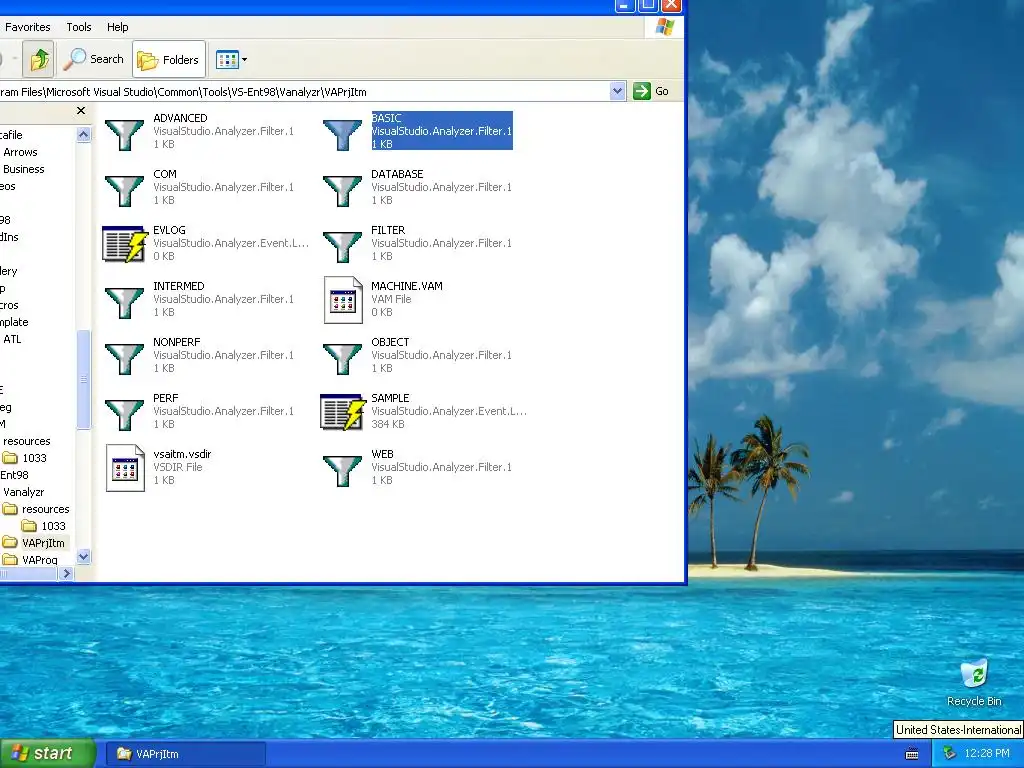Click folder tree scroll down arrow
1024x768 pixels.
tap(83, 557)
